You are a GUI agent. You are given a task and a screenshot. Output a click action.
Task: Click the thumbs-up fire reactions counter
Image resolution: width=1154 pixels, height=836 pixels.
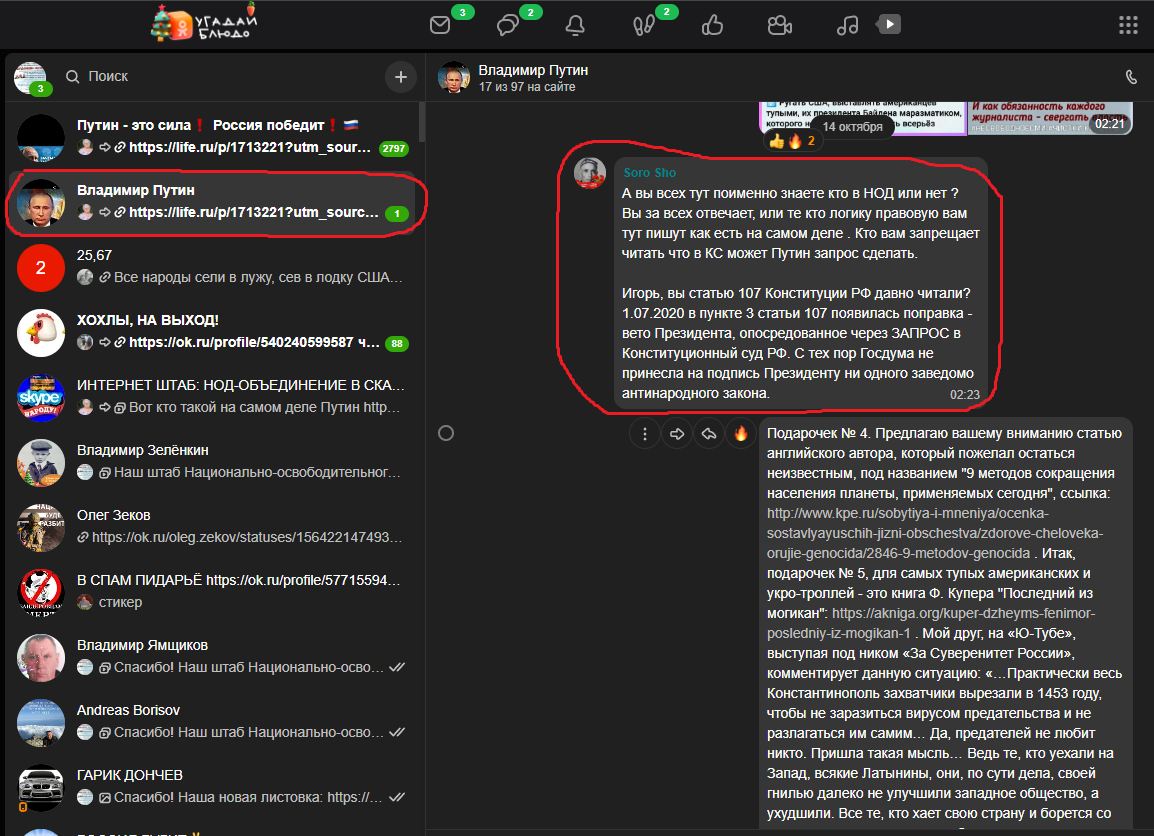[792, 141]
